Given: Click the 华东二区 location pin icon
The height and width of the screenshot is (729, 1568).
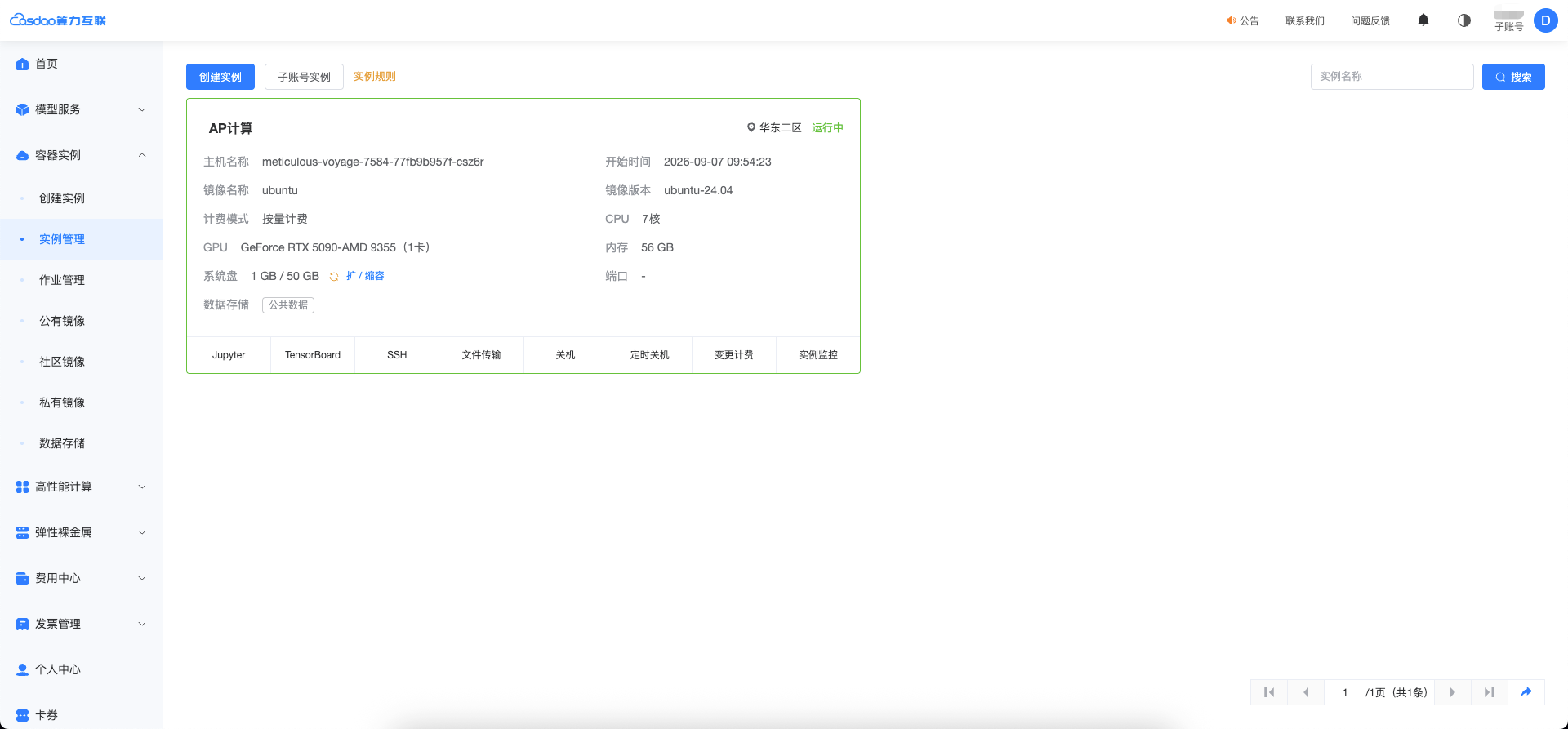Looking at the screenshot, I should coord(751,128).
